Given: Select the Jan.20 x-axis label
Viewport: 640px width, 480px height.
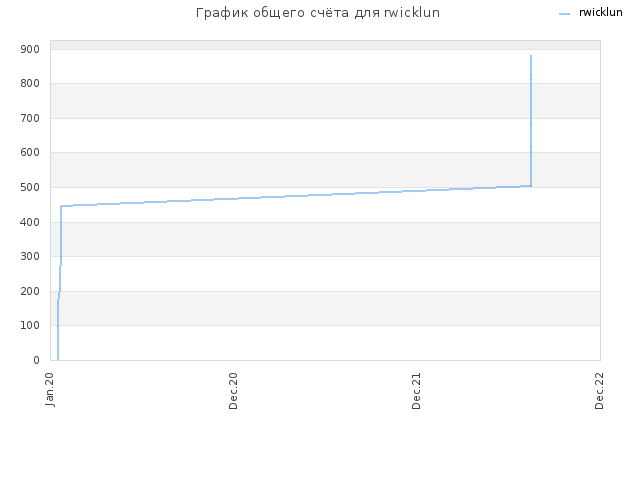Looking at the screenshot, I should click(x=50, y=389).
